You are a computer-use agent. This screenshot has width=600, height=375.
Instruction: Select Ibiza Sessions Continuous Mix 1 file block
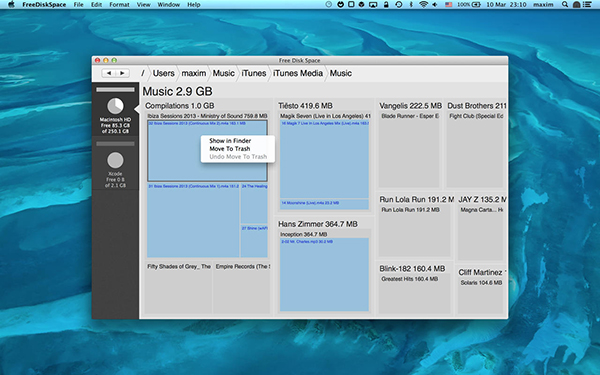193,220
